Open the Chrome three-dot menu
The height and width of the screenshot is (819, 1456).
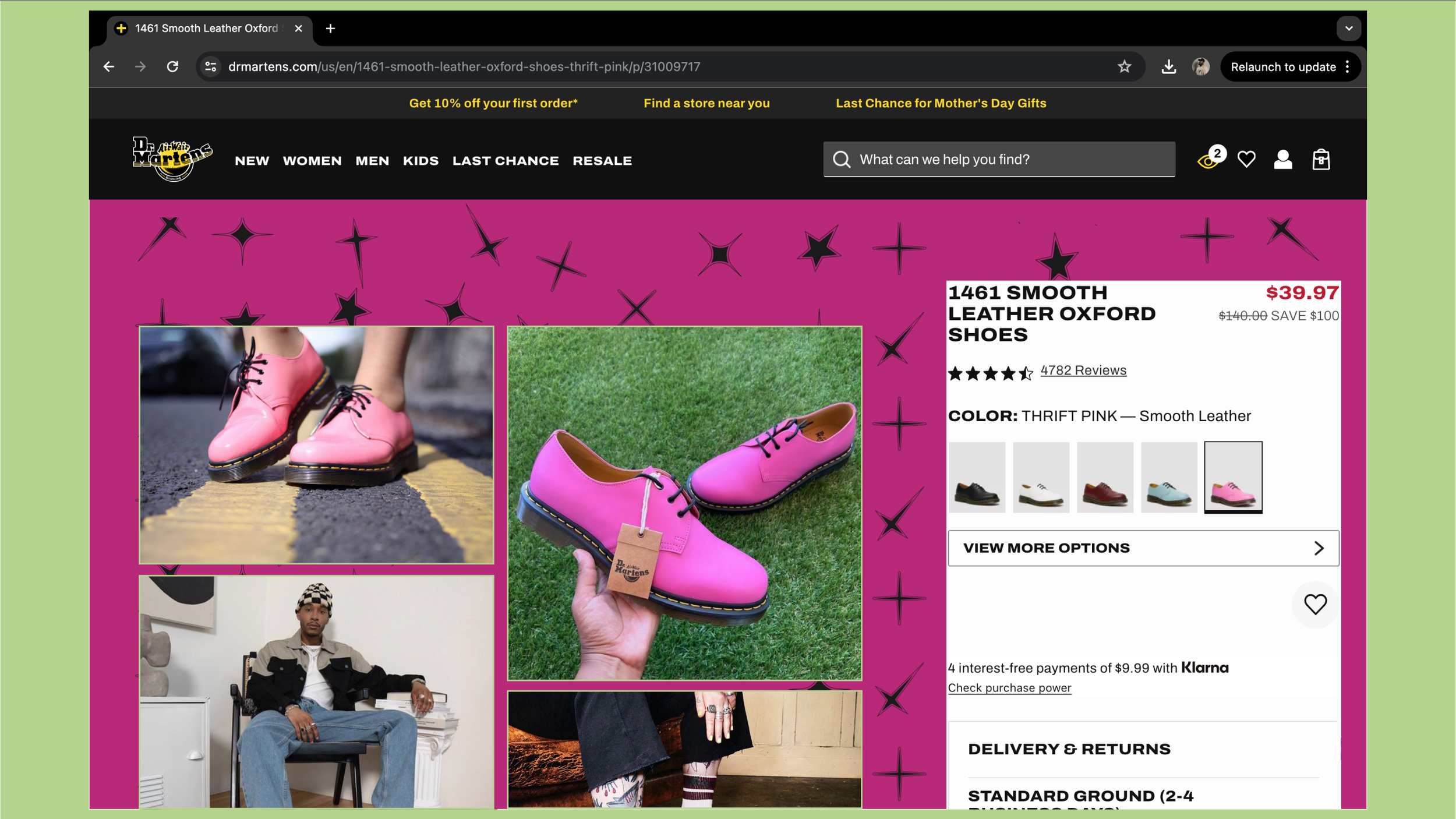(1348, 67)
